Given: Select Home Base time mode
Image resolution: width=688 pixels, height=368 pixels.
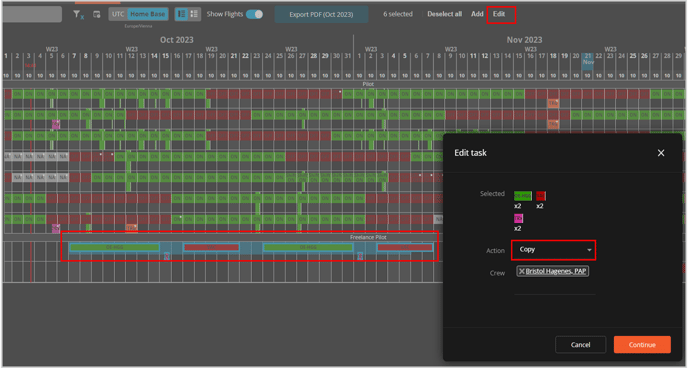Looking at the screenshot, I should click(x=147, y=14).
